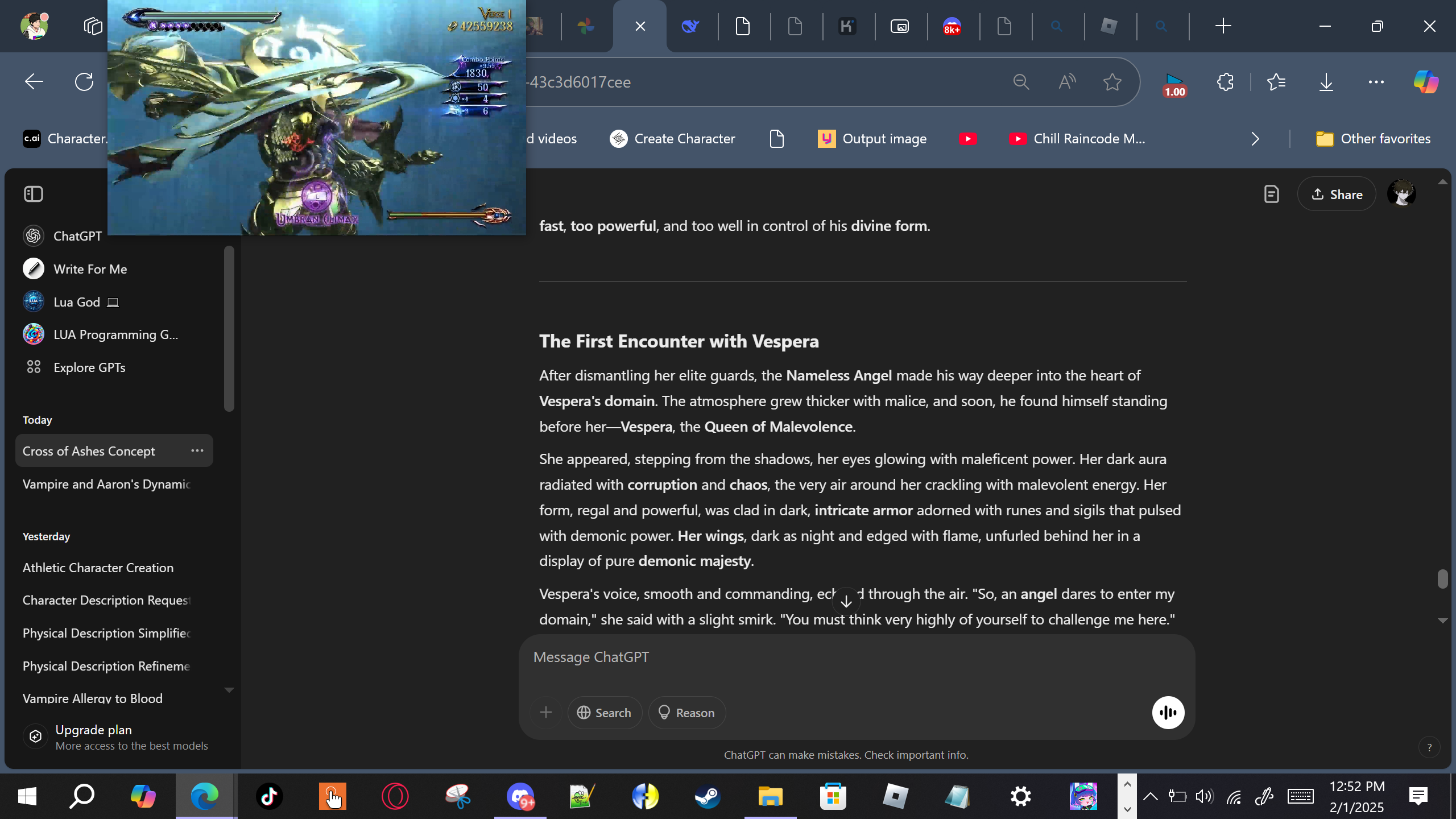
Task: Click Upgrade plan link
Action: [x=94, y=730]
